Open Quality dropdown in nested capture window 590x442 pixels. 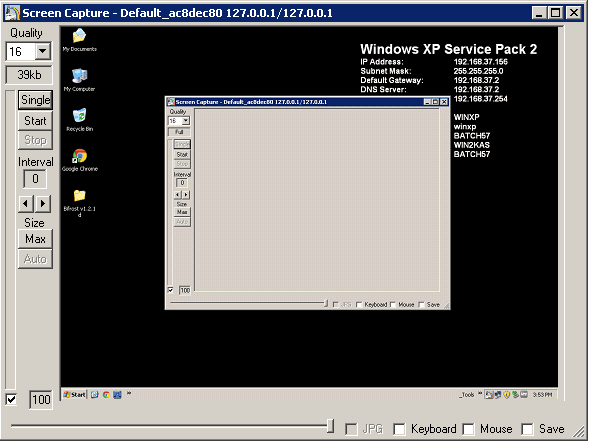pos(186,121)
